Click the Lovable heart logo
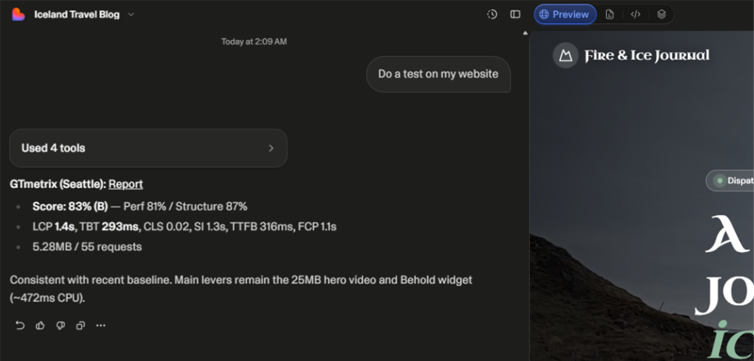Viewport: 754px width, 361px height. point(18,14)
